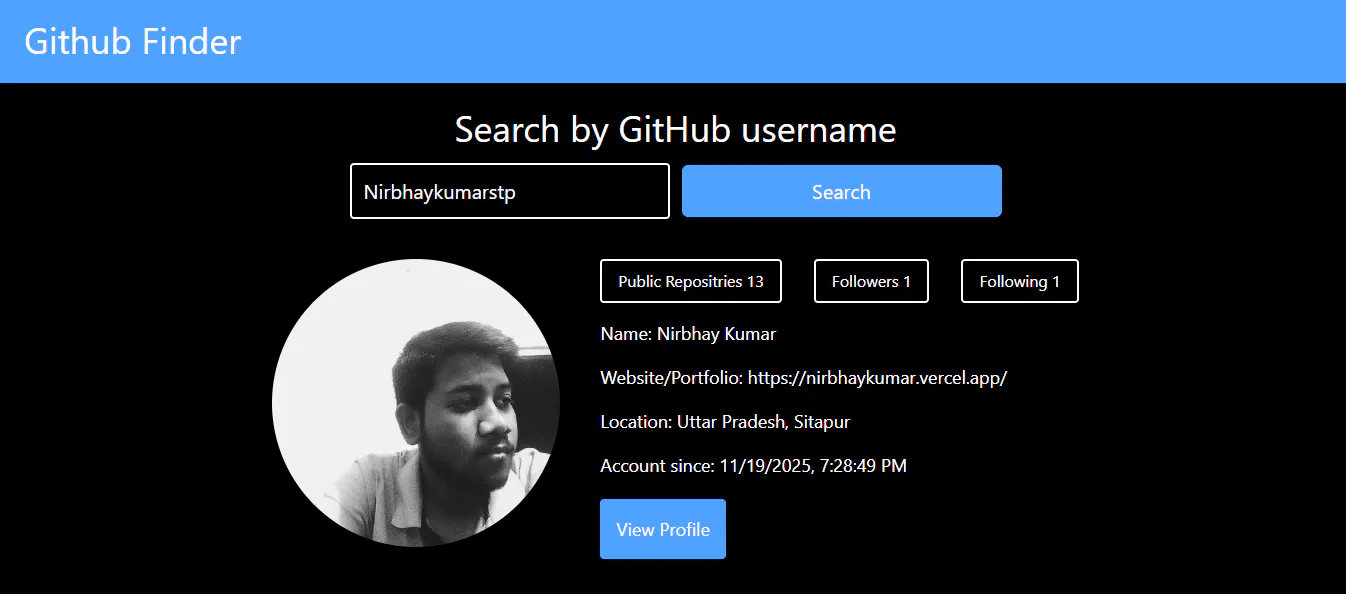Viewport: 1346px width, 594px height.
Task: Click the circular profile avatar photo
Action: (x=416, y=403)
